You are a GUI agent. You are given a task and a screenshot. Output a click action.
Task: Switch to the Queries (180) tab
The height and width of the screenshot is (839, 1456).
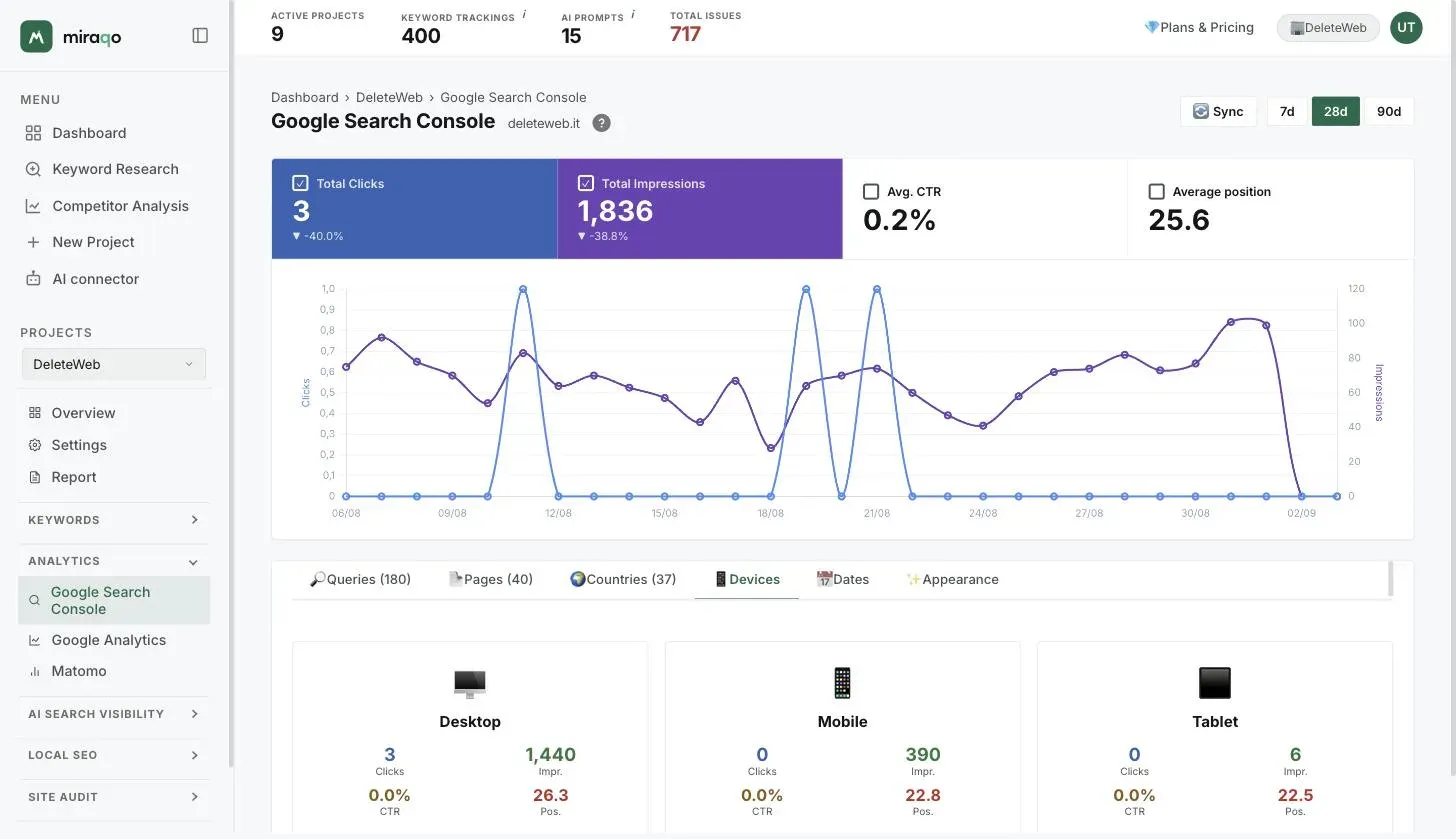[x=360, y=579]
